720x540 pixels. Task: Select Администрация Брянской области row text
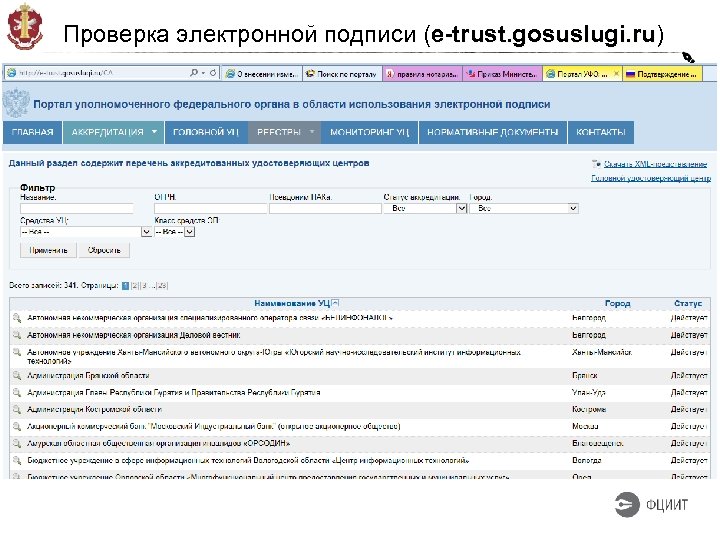coord(88,376)
